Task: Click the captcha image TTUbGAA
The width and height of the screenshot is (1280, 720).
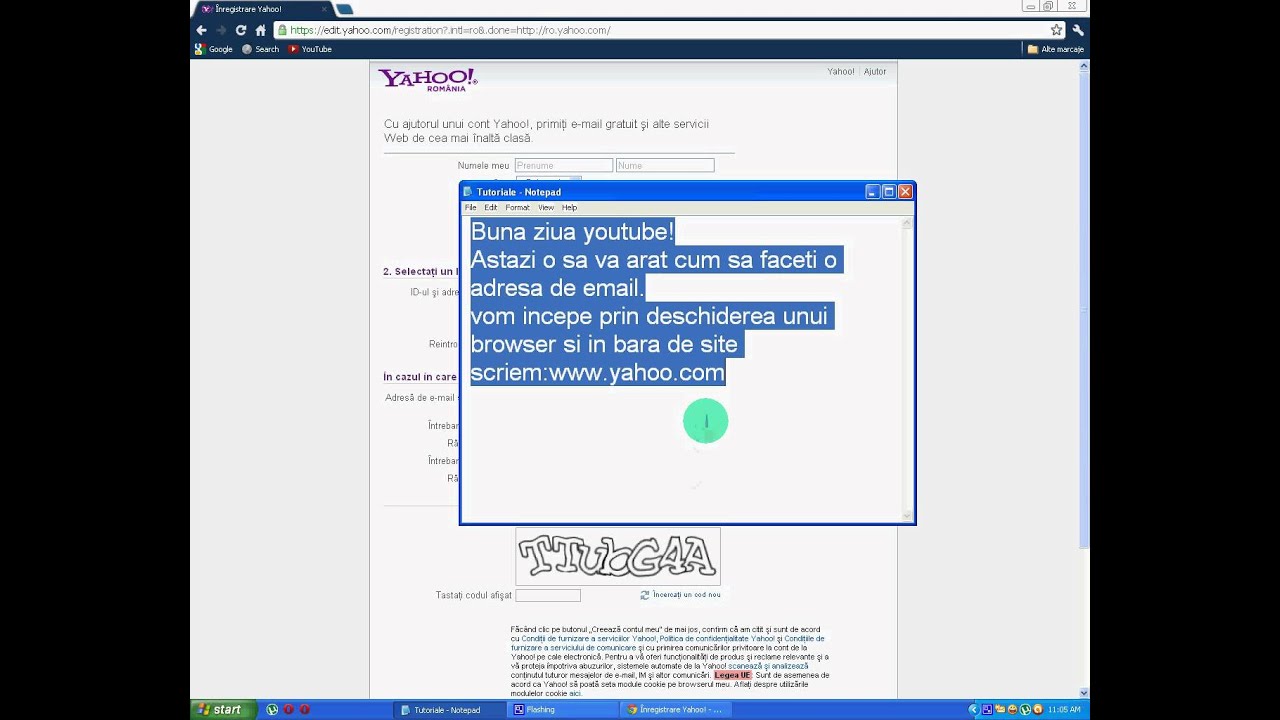Action: point(617,556)
